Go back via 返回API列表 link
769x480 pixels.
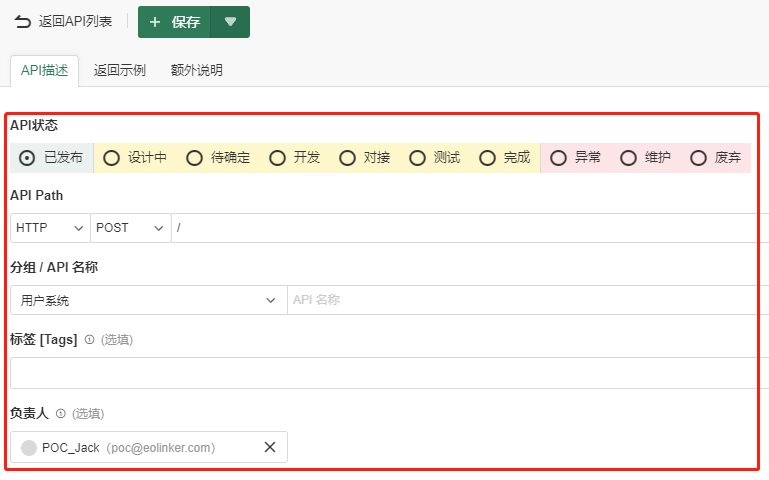point(75,22)
